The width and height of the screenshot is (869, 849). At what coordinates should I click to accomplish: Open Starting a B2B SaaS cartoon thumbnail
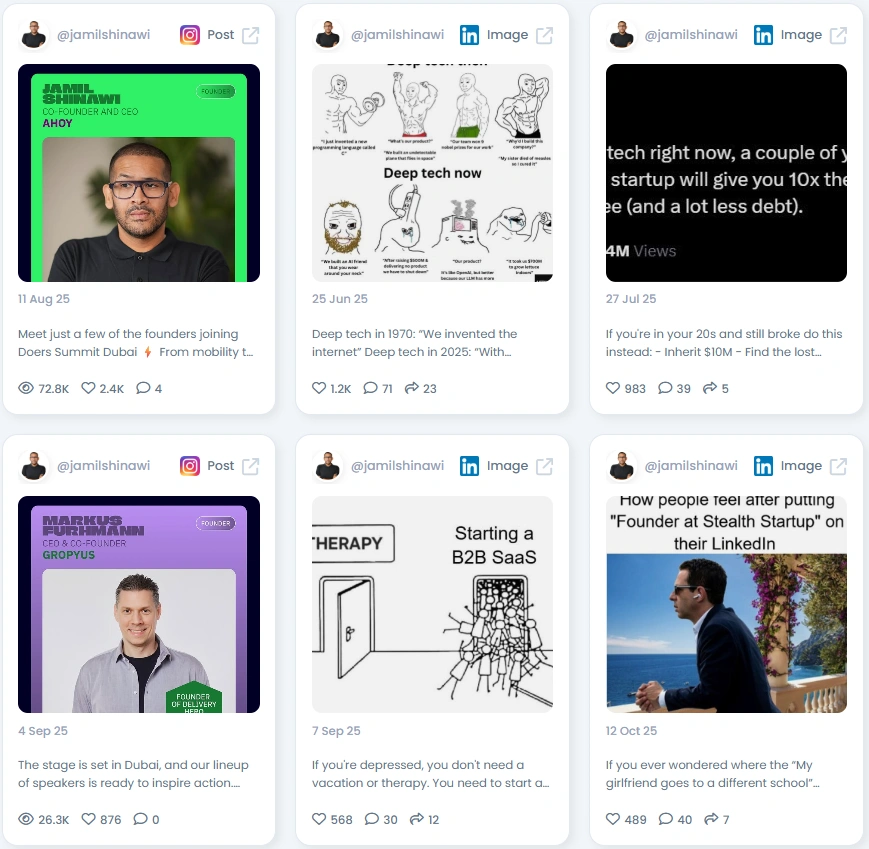[432, 604]
